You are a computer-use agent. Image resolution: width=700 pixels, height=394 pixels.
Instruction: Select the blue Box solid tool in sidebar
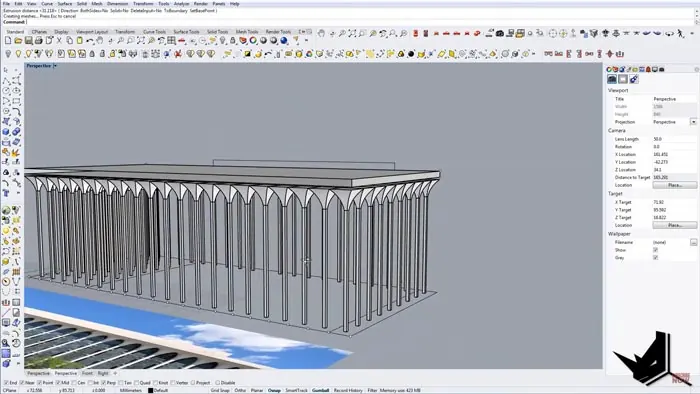coord(6,132)
